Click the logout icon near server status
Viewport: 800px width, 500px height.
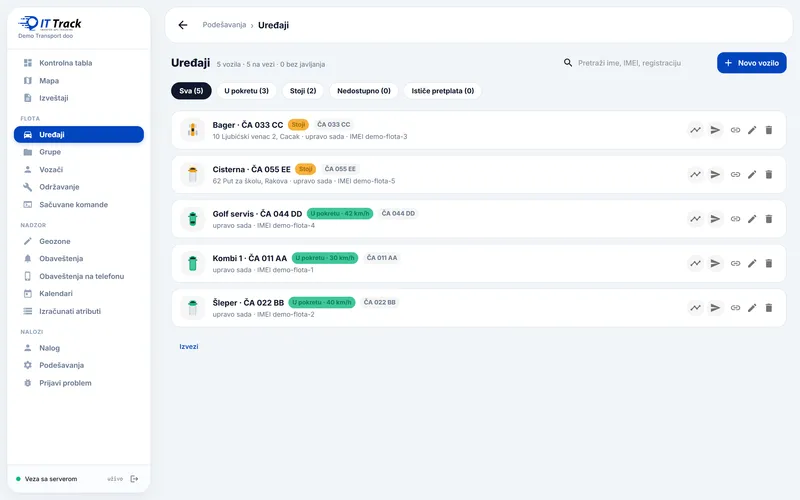coord(134,479)
